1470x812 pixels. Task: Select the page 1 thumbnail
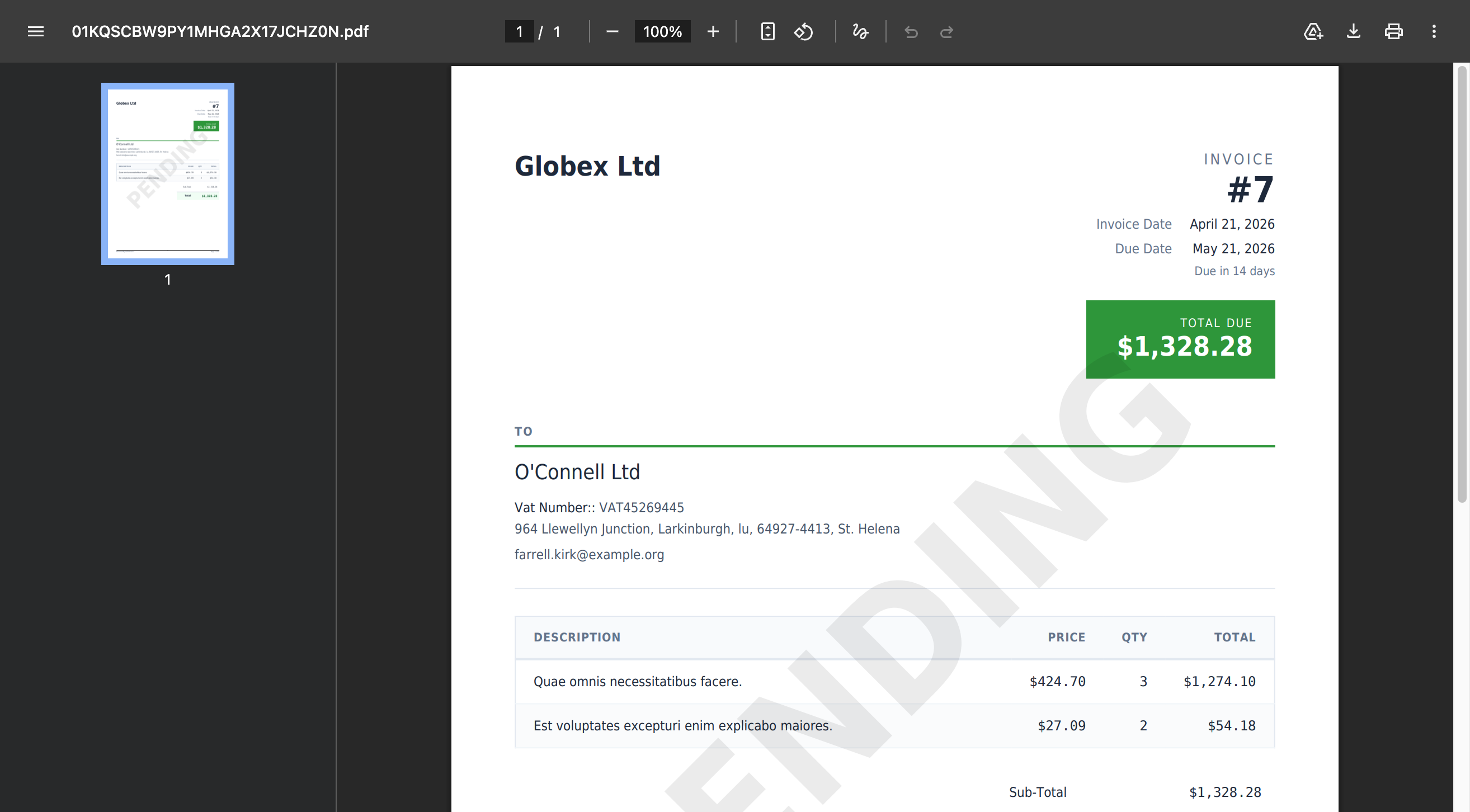pos(168,173)
